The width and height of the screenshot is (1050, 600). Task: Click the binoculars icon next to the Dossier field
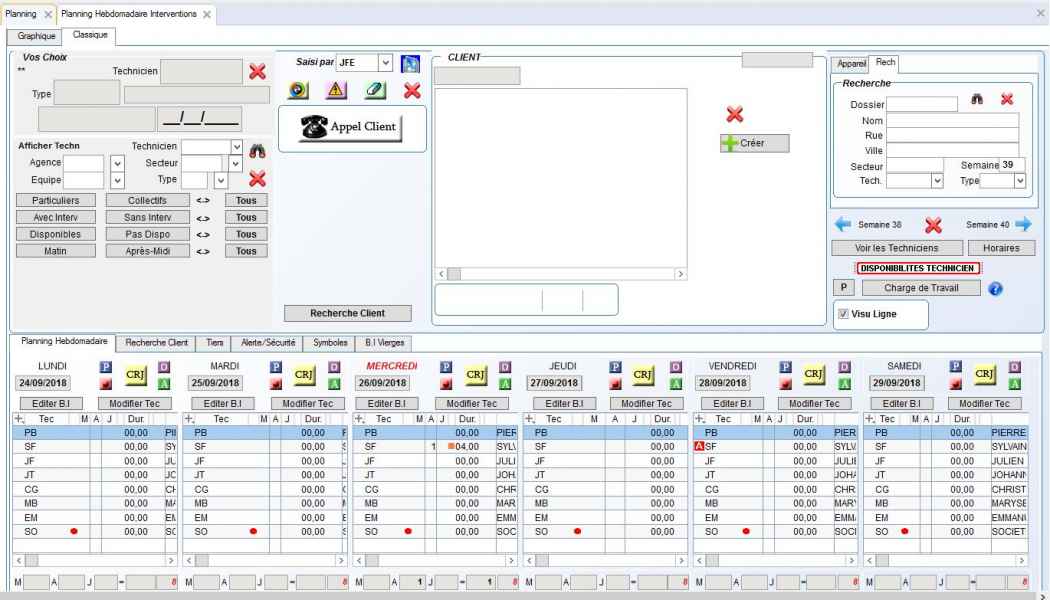click(977, 99)
